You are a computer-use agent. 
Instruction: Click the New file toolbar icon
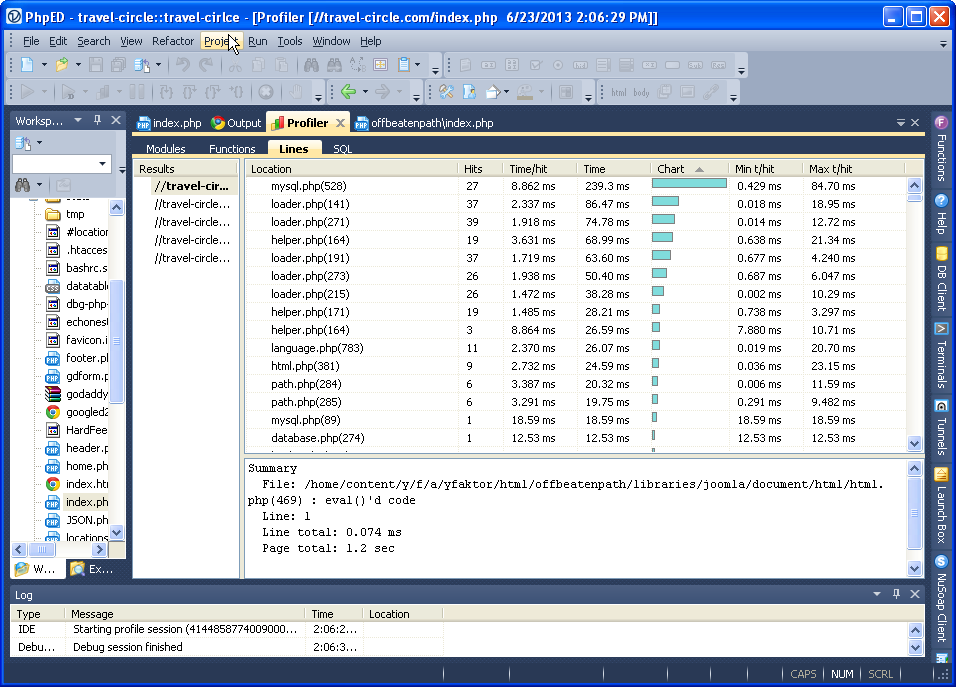click(27, 65)
